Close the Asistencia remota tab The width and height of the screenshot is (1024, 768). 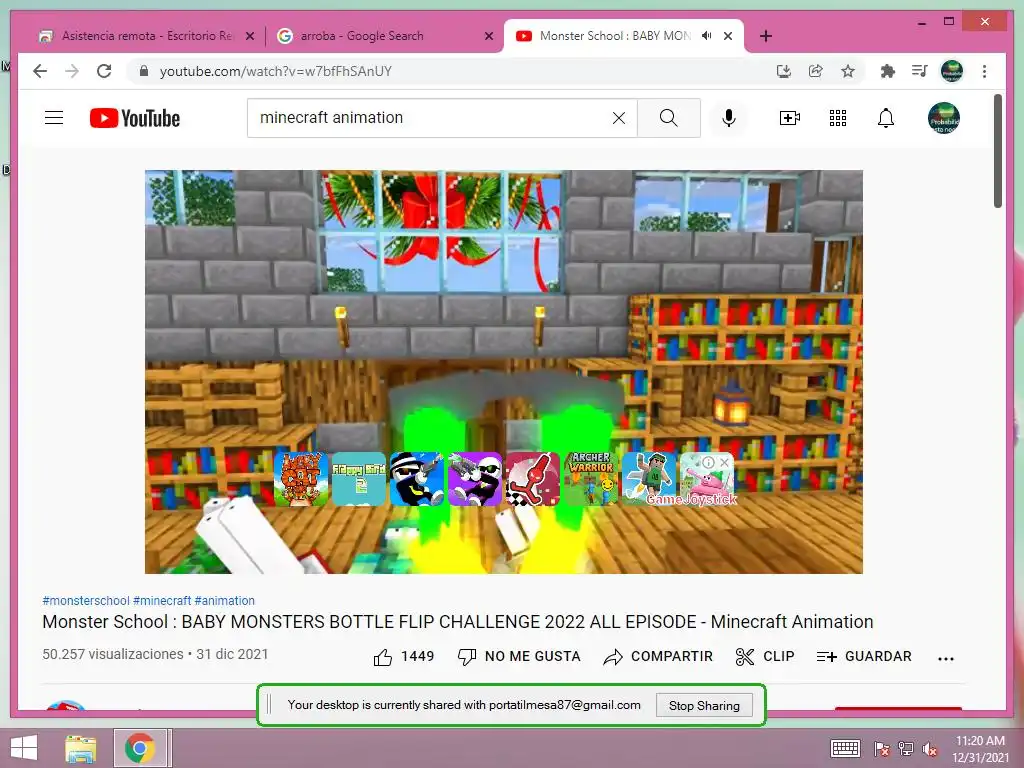coord(249,36)
